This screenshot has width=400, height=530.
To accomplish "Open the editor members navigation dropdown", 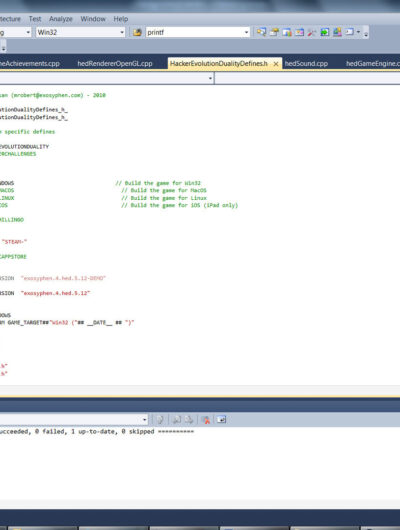I will click(307, 78).
